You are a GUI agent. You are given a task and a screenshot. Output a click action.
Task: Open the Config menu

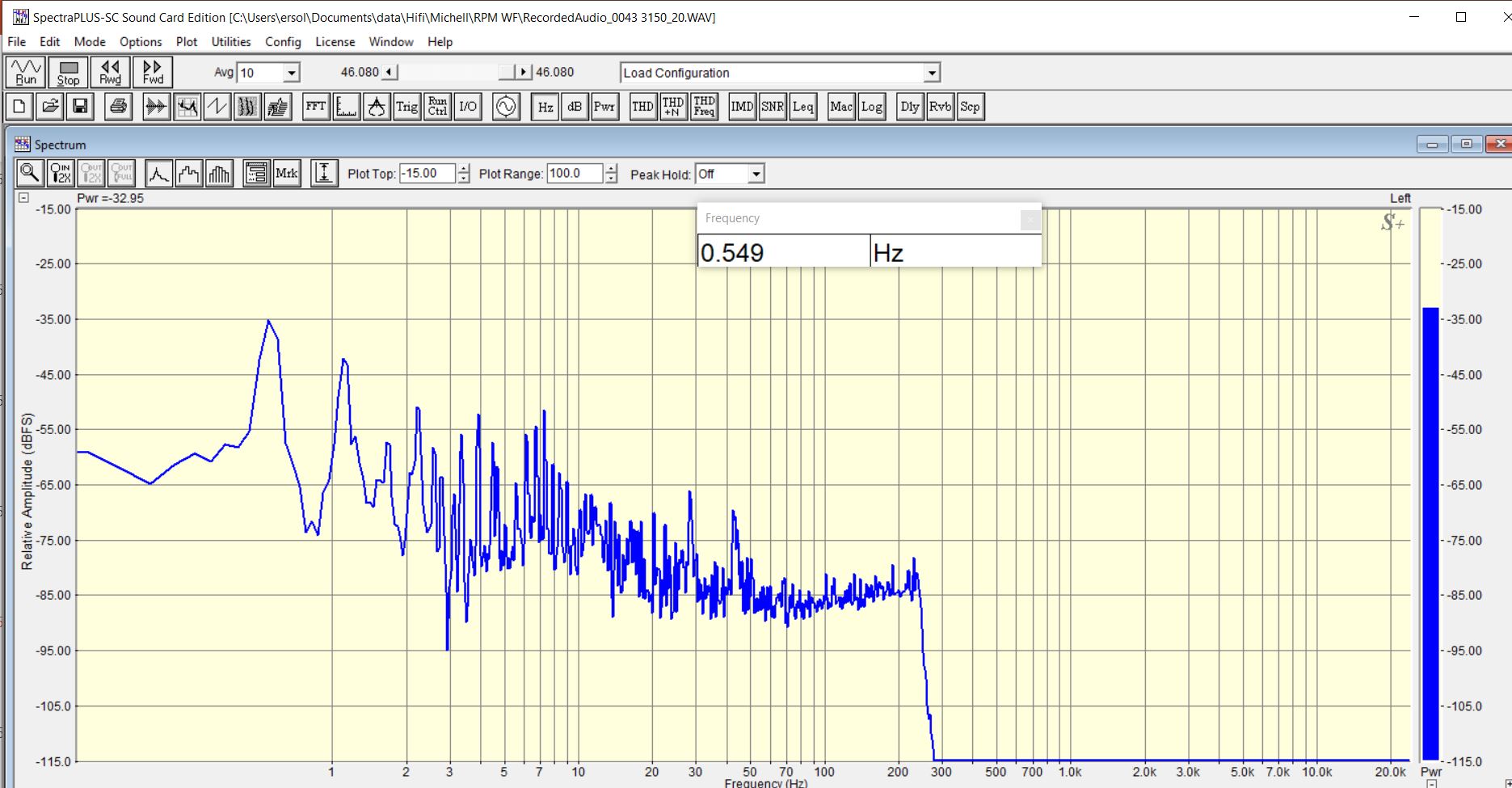283,42
